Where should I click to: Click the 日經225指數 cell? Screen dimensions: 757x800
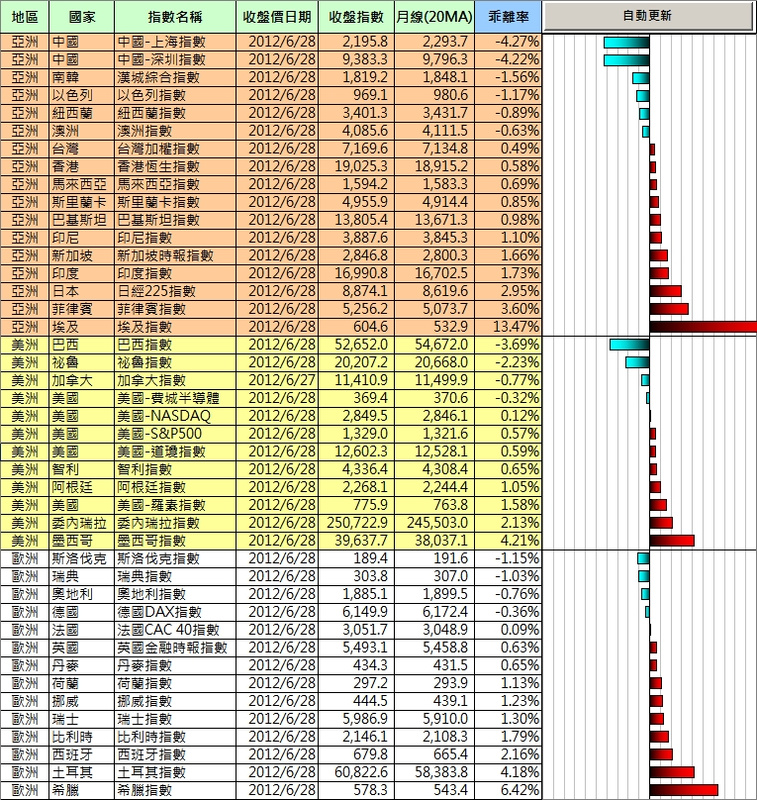pos(175,291)
